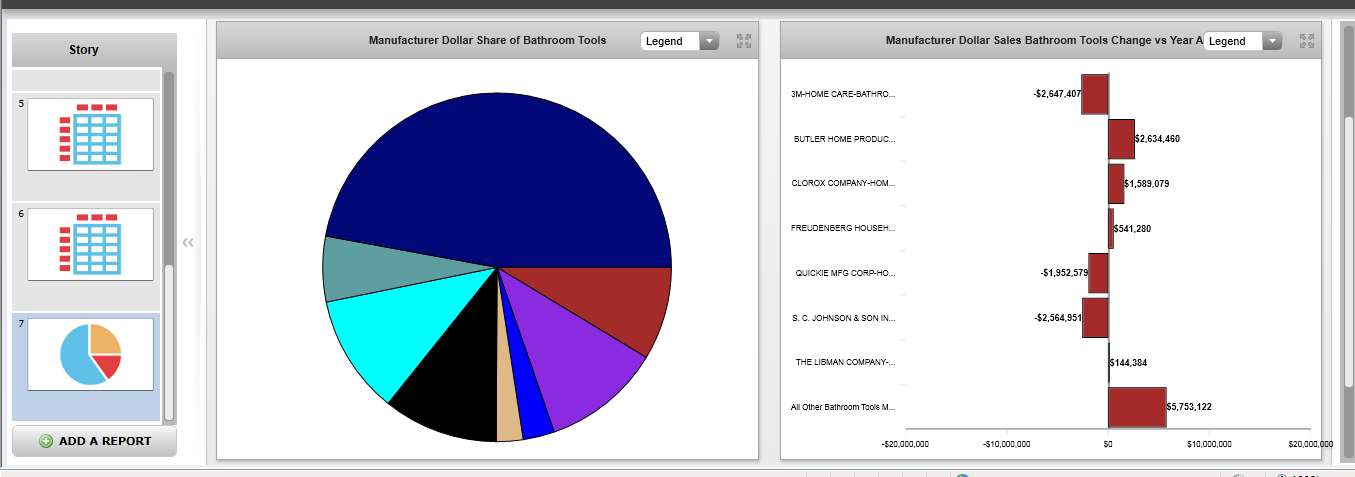
Task: Click the green plus icon on Add A Report
Action: (x=46, y=441)
